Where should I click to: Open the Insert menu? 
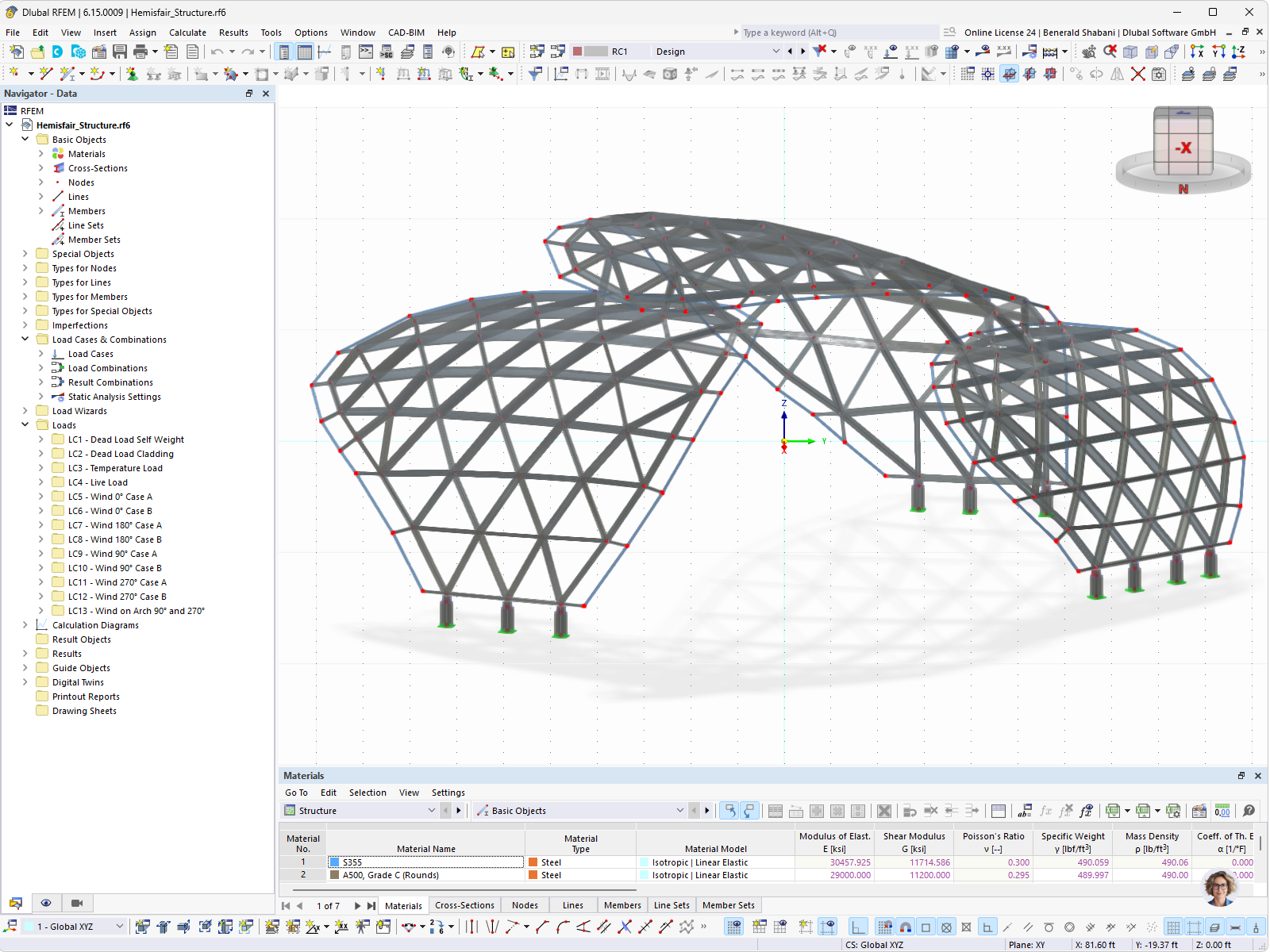105,33
